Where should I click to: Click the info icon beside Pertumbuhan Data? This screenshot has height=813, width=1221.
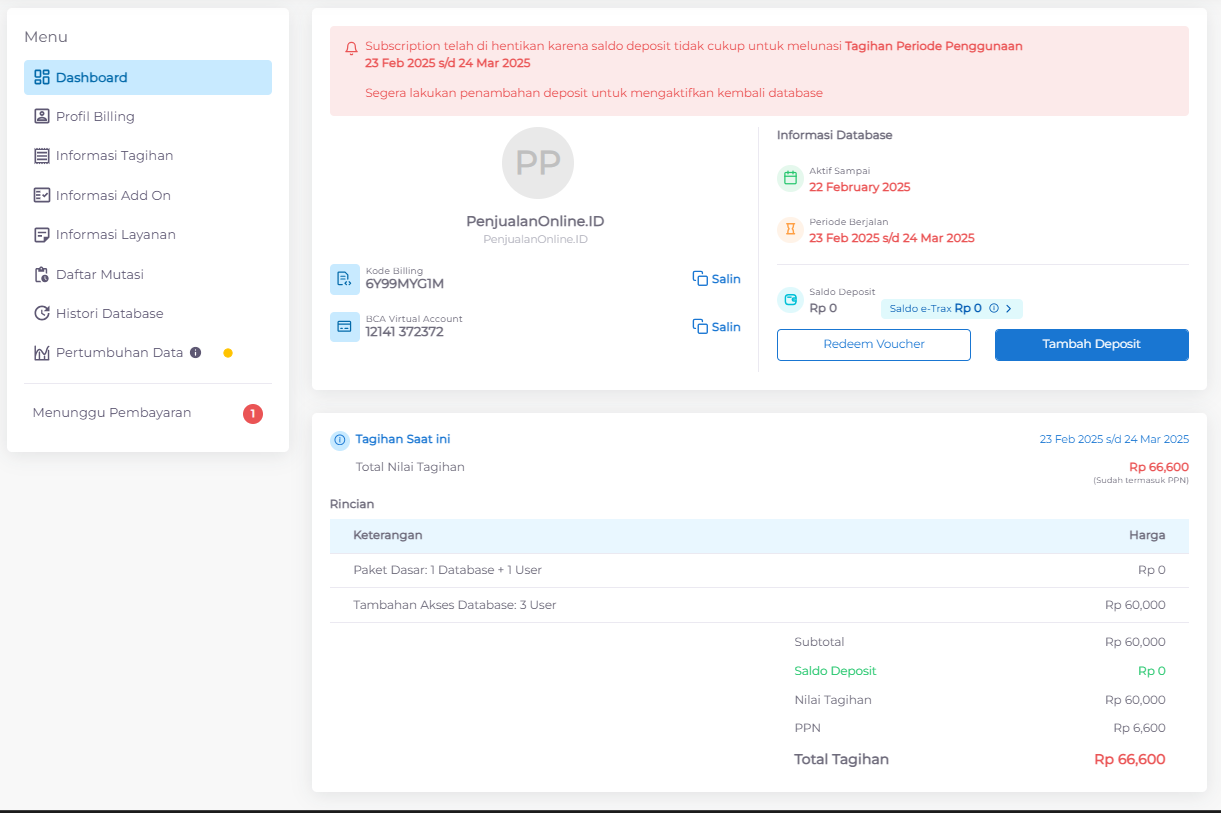(x=196, y=353)
